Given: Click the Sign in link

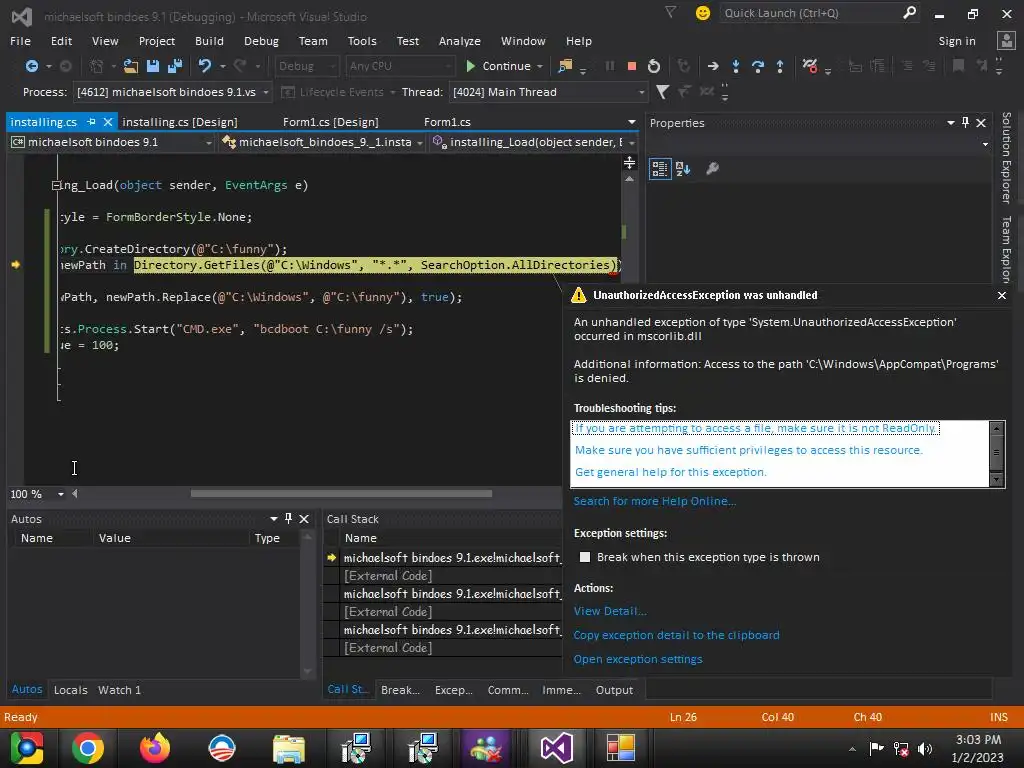Looking at the screenshot, I should (957, 41).
